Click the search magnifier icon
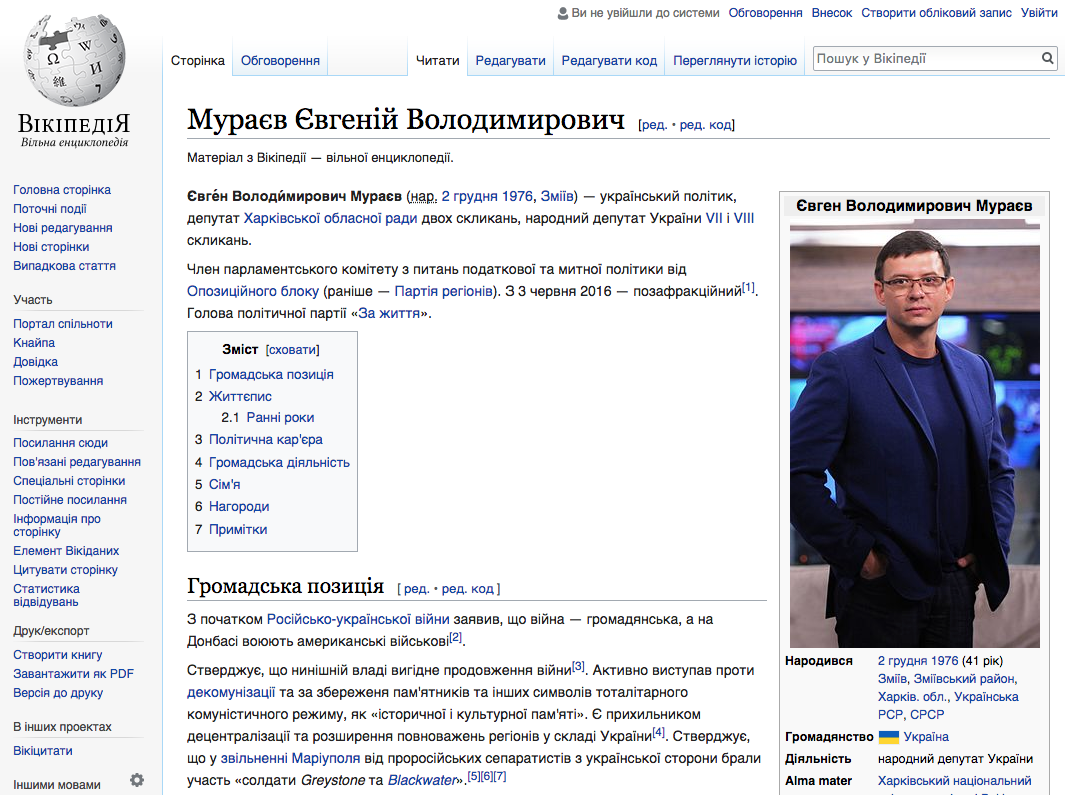This screenshot has width=1065, height=795. coord(1047,58)
